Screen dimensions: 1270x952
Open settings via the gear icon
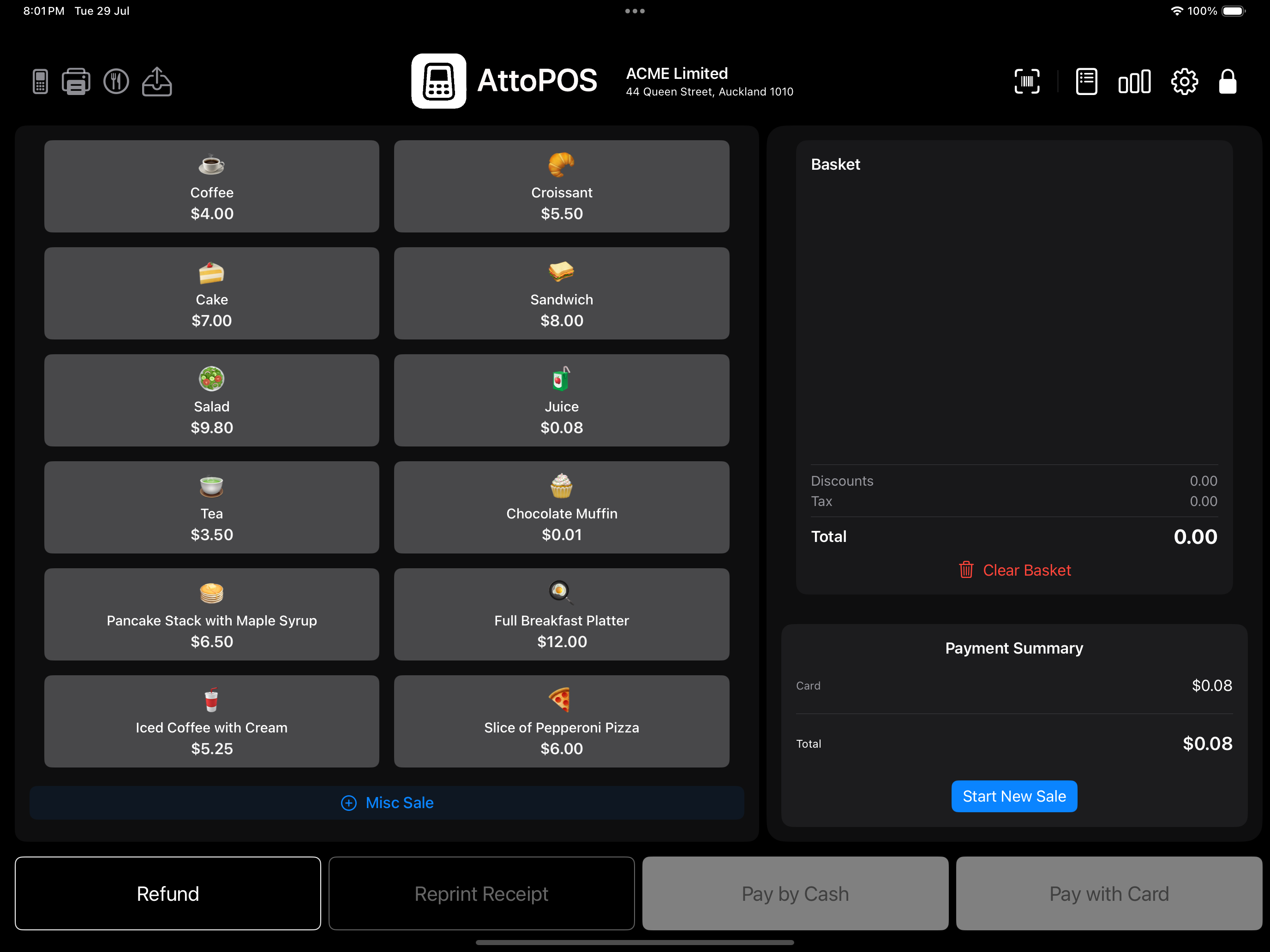[x=1185, y=82]
